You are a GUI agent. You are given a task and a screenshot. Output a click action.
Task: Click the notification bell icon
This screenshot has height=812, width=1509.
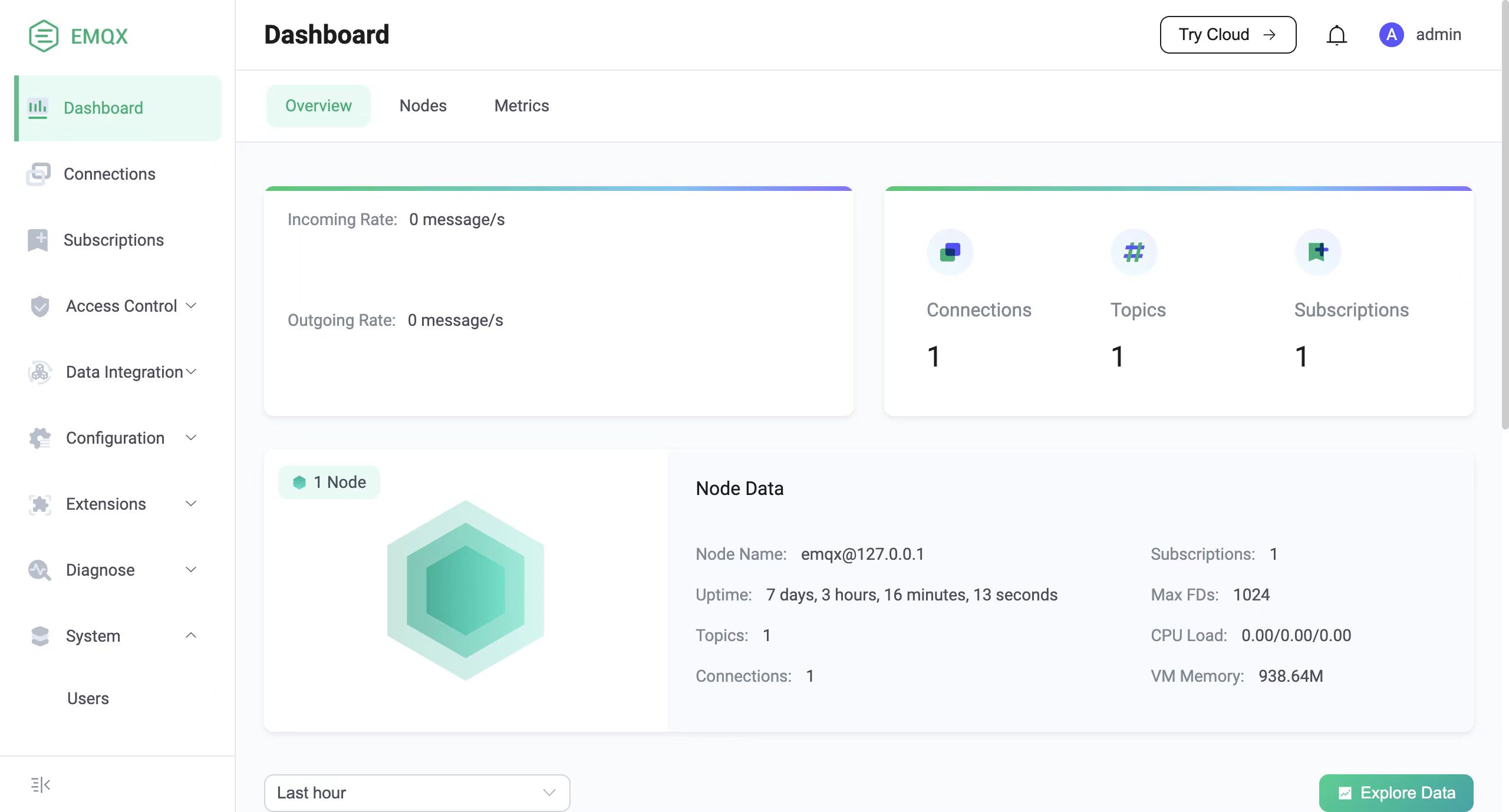tap(1336, 35)
